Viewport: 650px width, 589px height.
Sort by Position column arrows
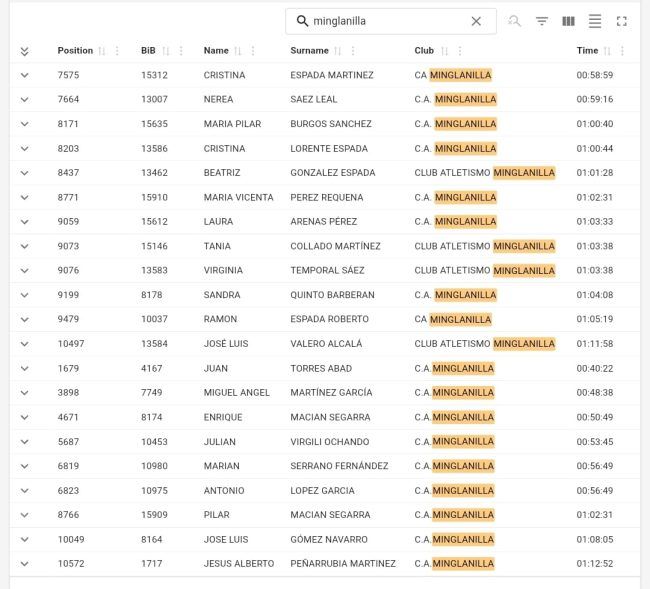click(102, 51)
